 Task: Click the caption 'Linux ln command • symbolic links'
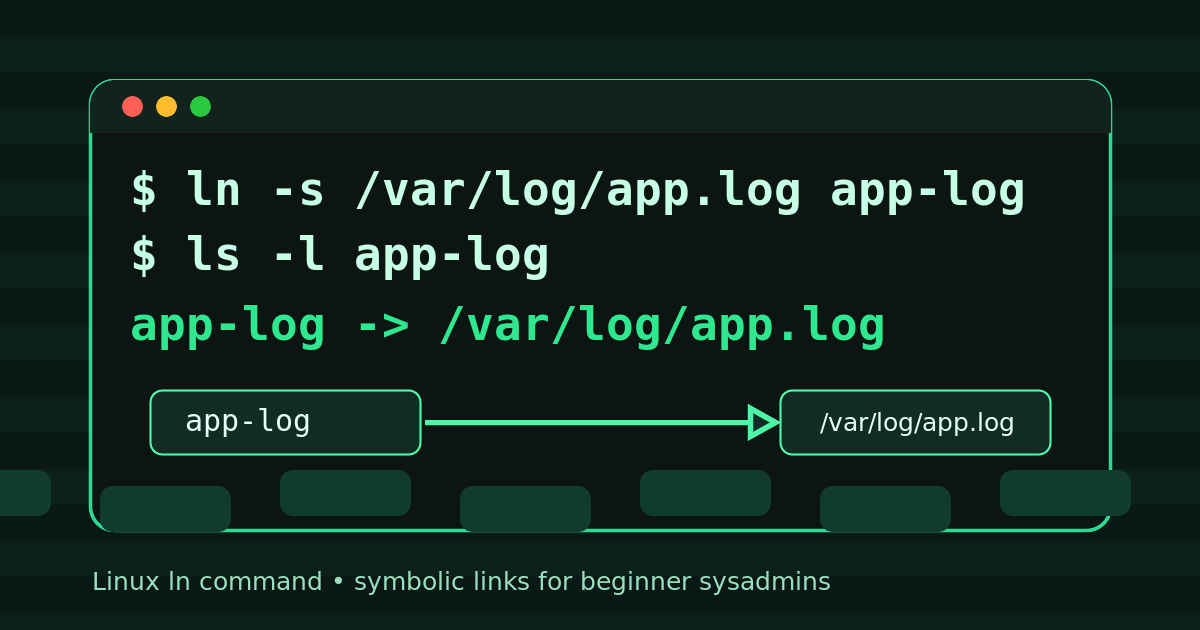pos(461,581)
